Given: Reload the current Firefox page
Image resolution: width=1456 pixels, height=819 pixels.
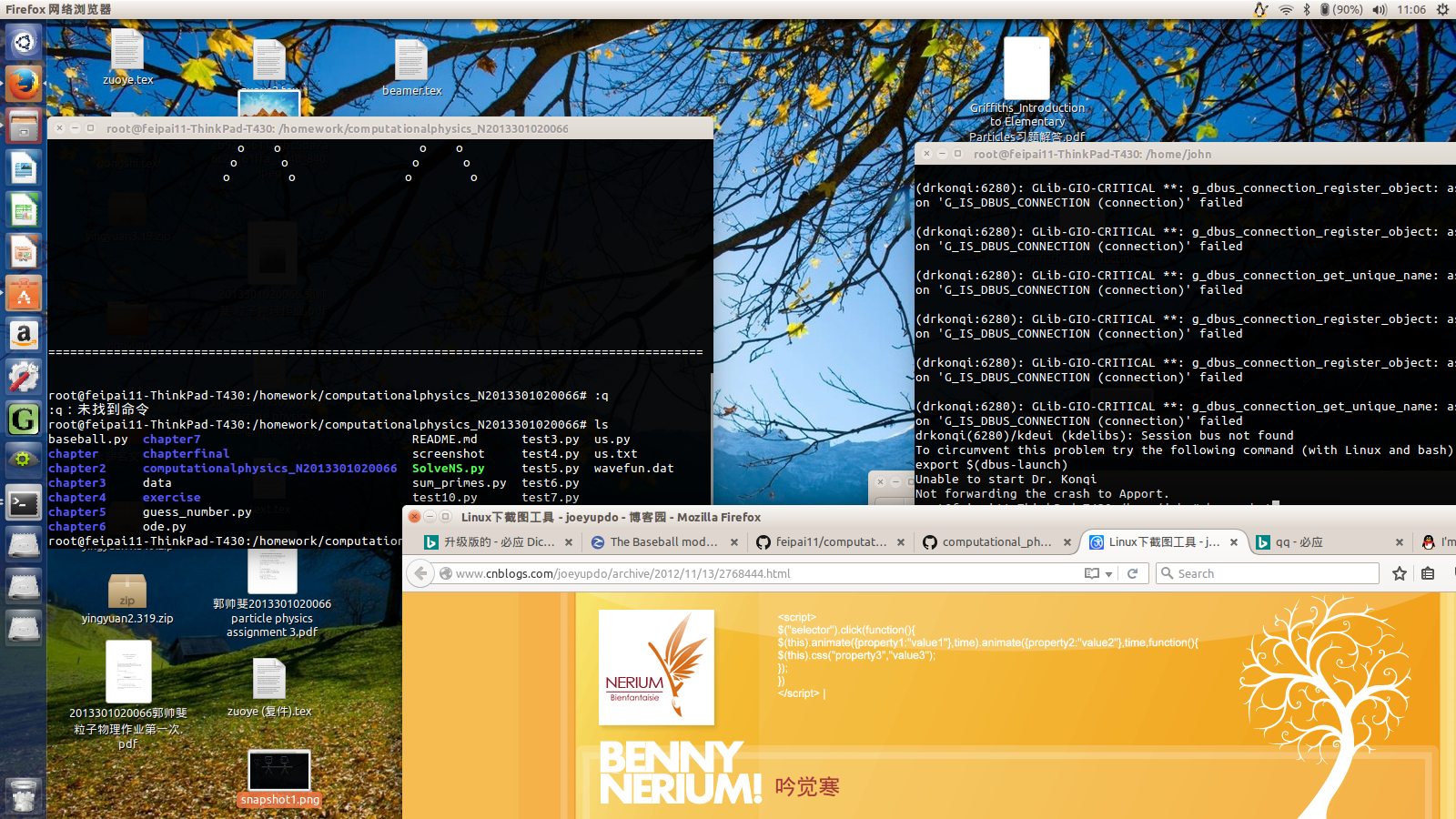Looking at the screenshot, I should point(1133,573).
